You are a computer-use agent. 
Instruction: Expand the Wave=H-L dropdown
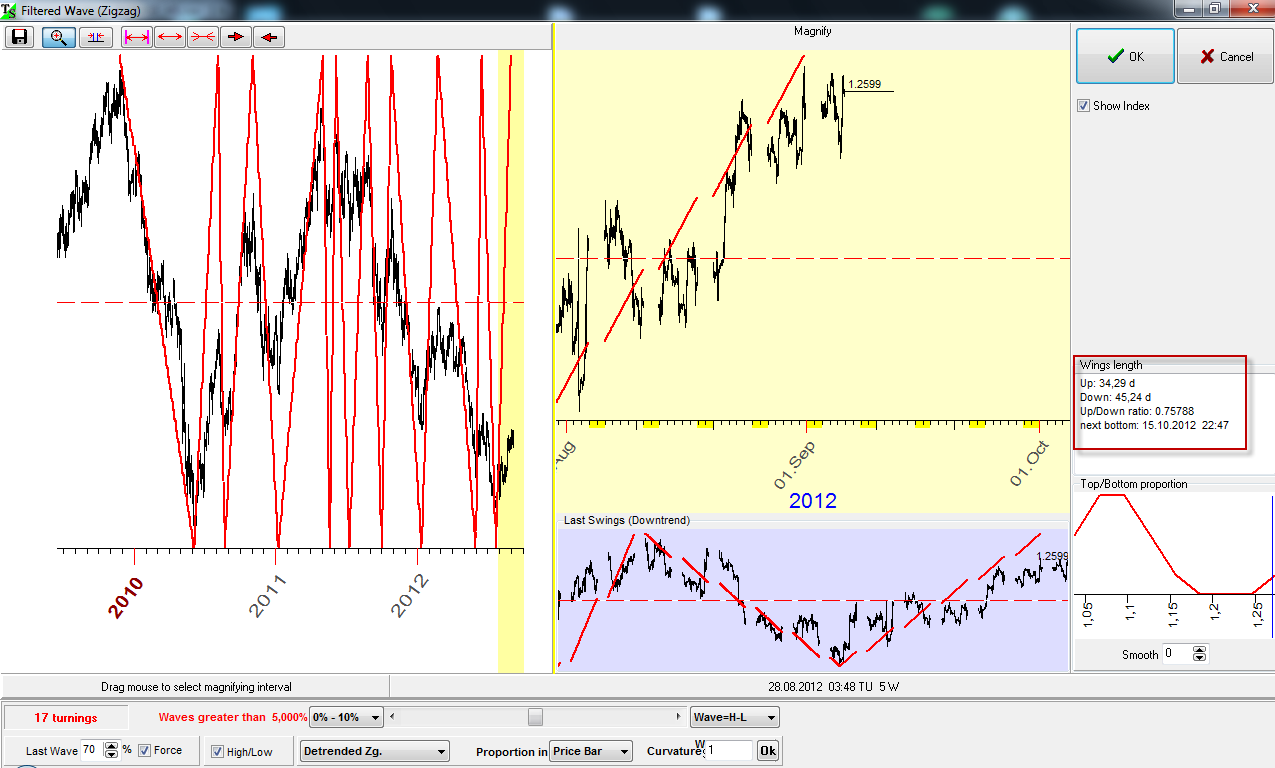(734, 717)
